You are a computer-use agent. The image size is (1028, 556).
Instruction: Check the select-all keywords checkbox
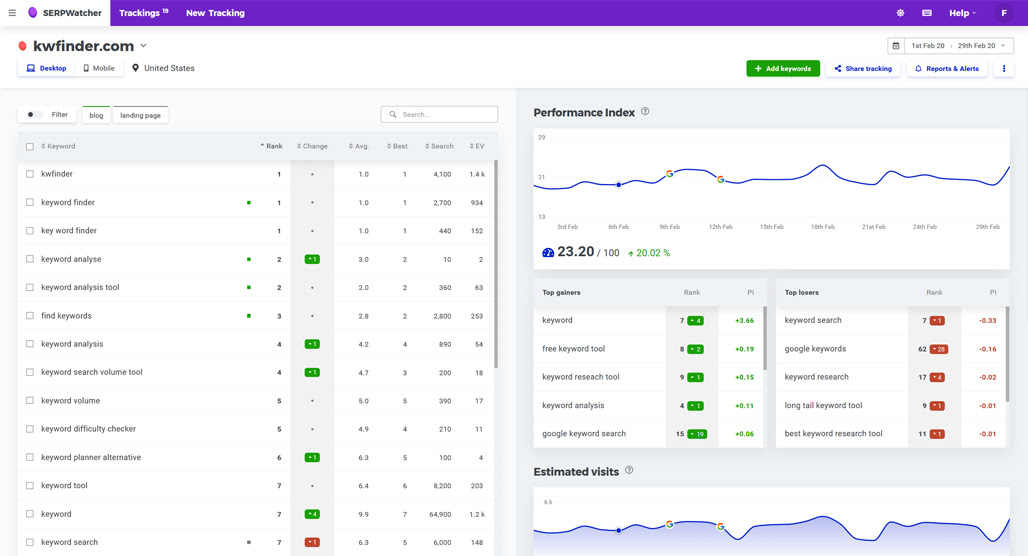(30, 146)
